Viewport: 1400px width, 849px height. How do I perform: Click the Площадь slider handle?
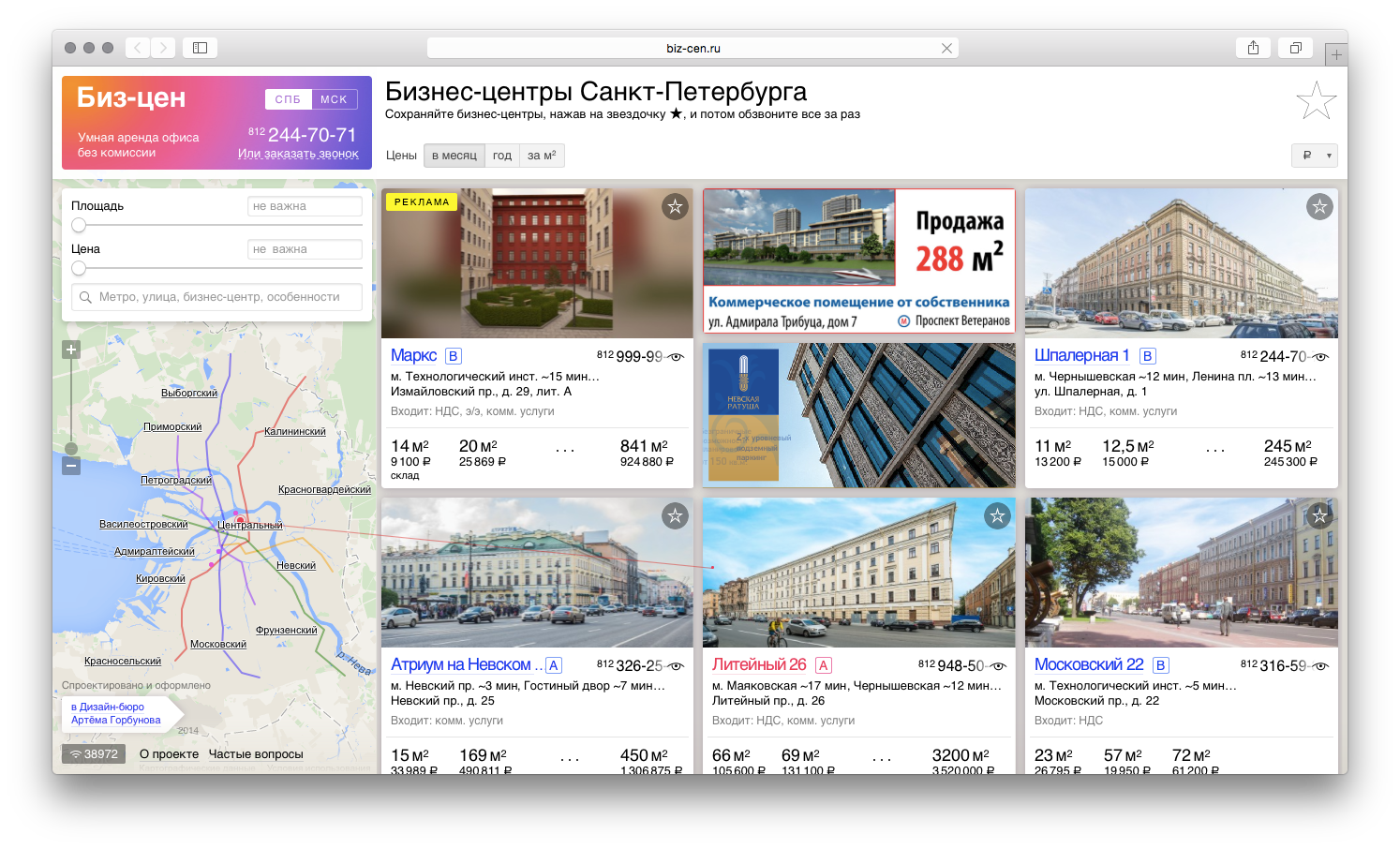[79, 225]
